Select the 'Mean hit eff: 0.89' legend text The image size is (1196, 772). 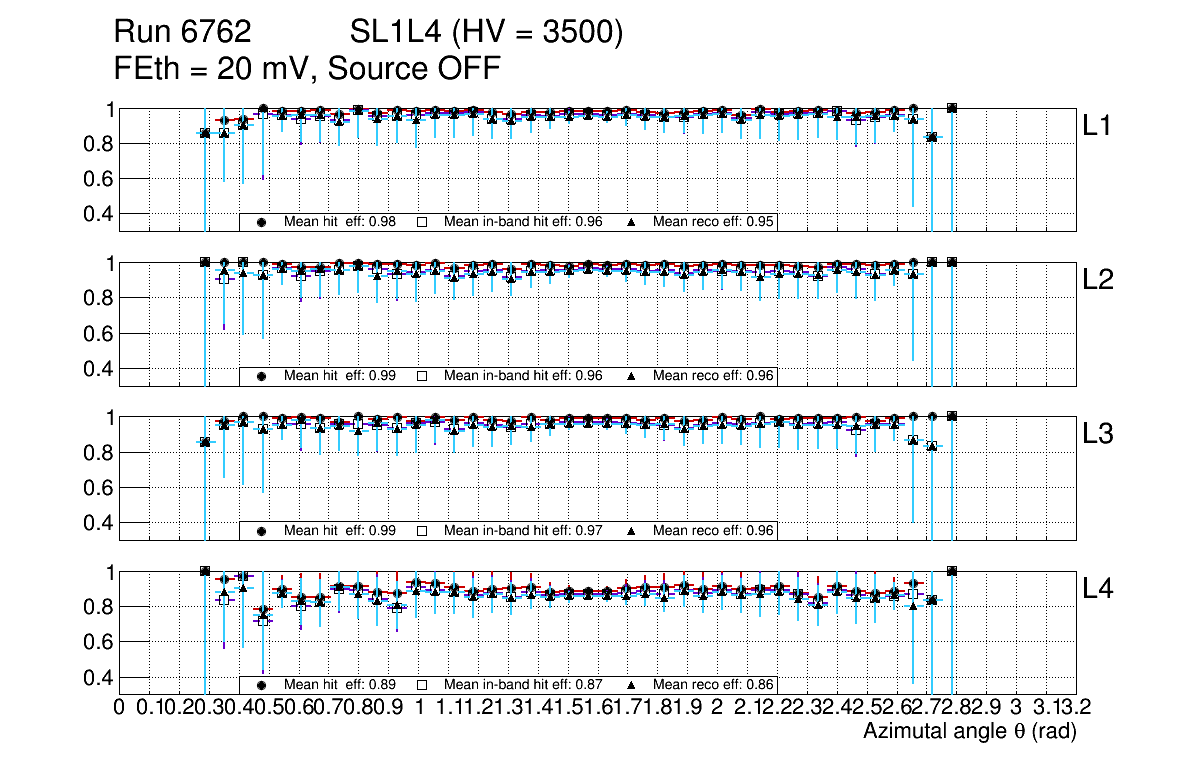340,685
